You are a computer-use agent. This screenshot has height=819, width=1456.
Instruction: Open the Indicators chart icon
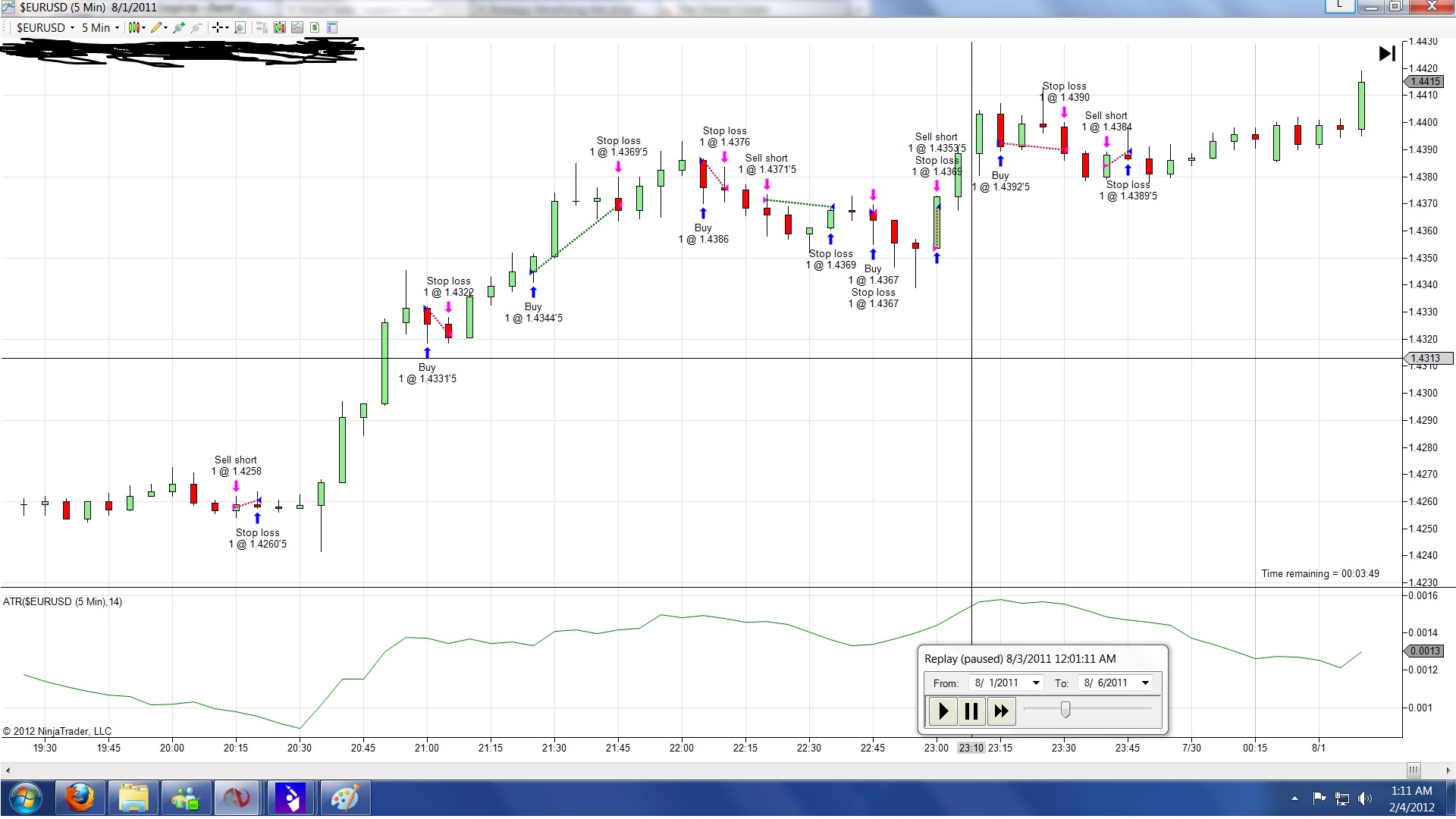tap(297, 27)
